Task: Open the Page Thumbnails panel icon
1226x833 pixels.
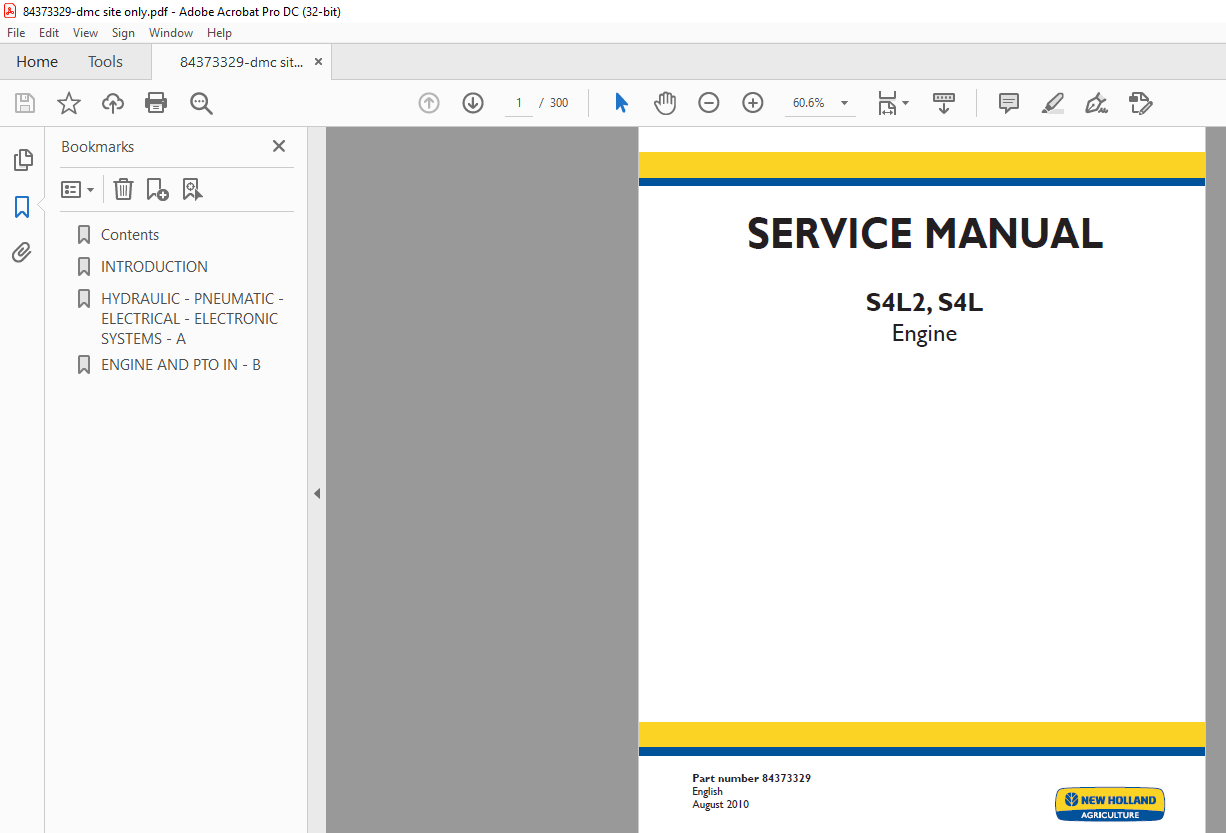Action: click(22, 160)
